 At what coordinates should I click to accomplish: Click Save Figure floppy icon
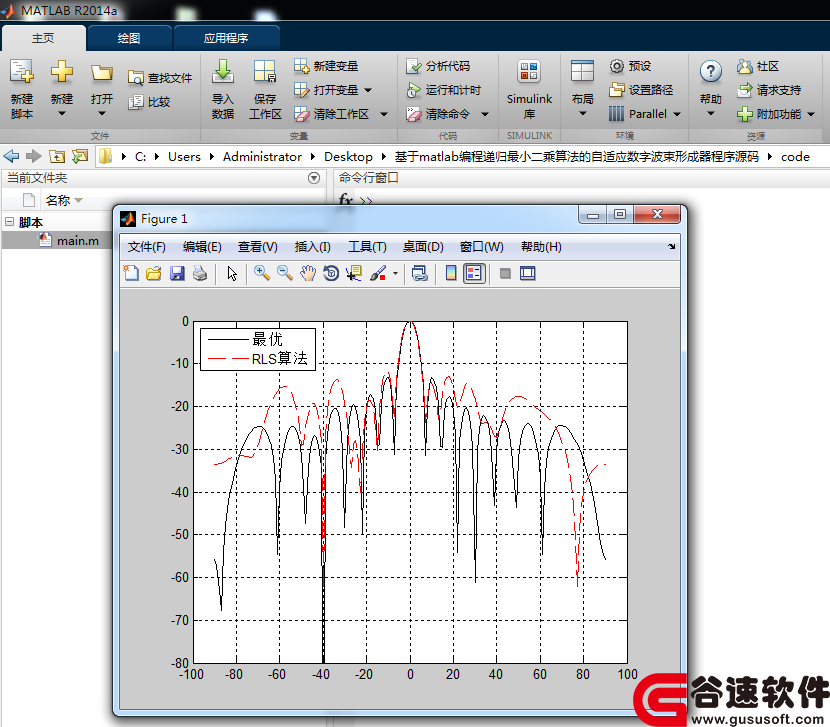coord(177,273)
